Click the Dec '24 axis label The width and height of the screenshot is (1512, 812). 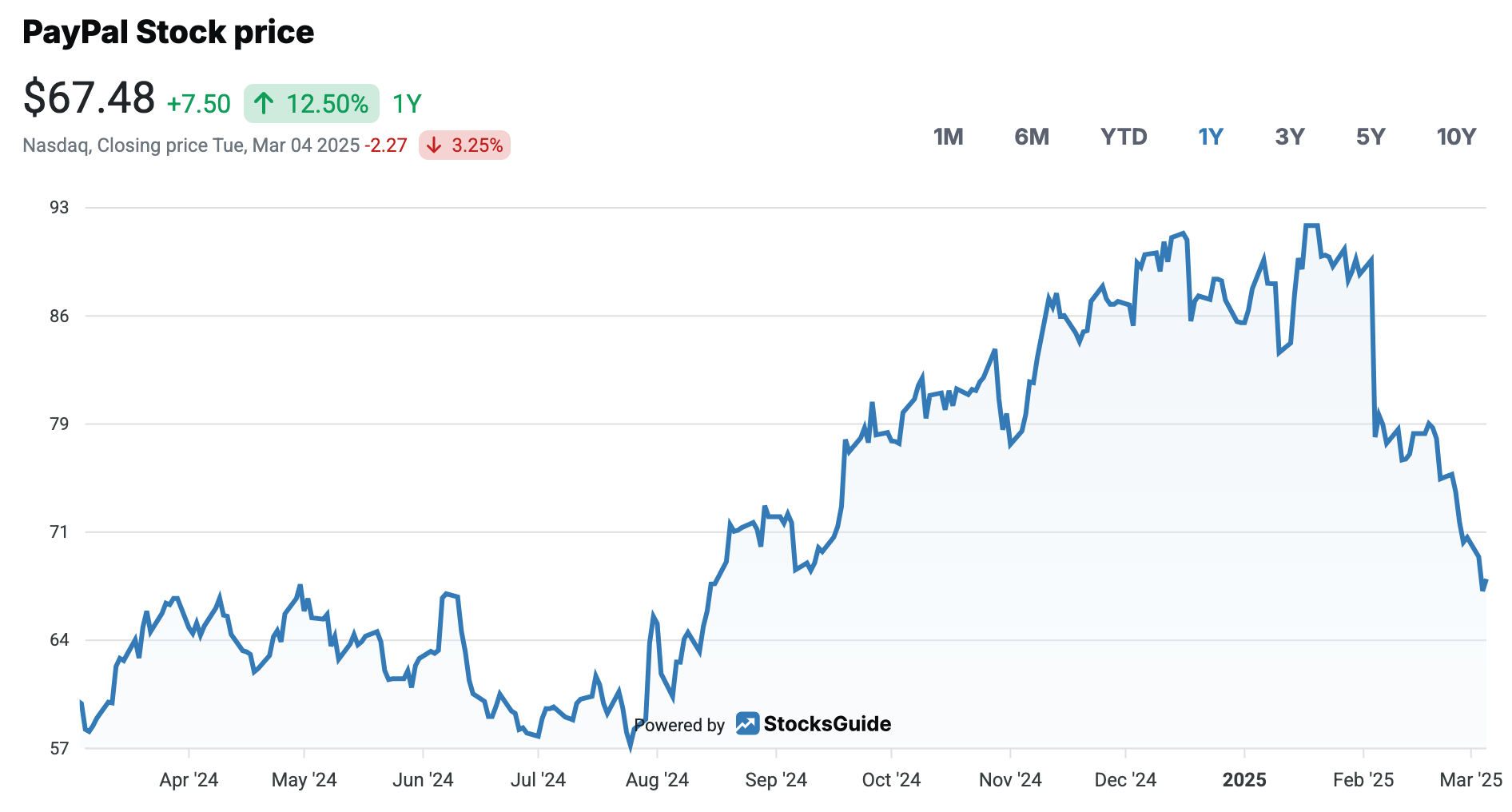1125,780
